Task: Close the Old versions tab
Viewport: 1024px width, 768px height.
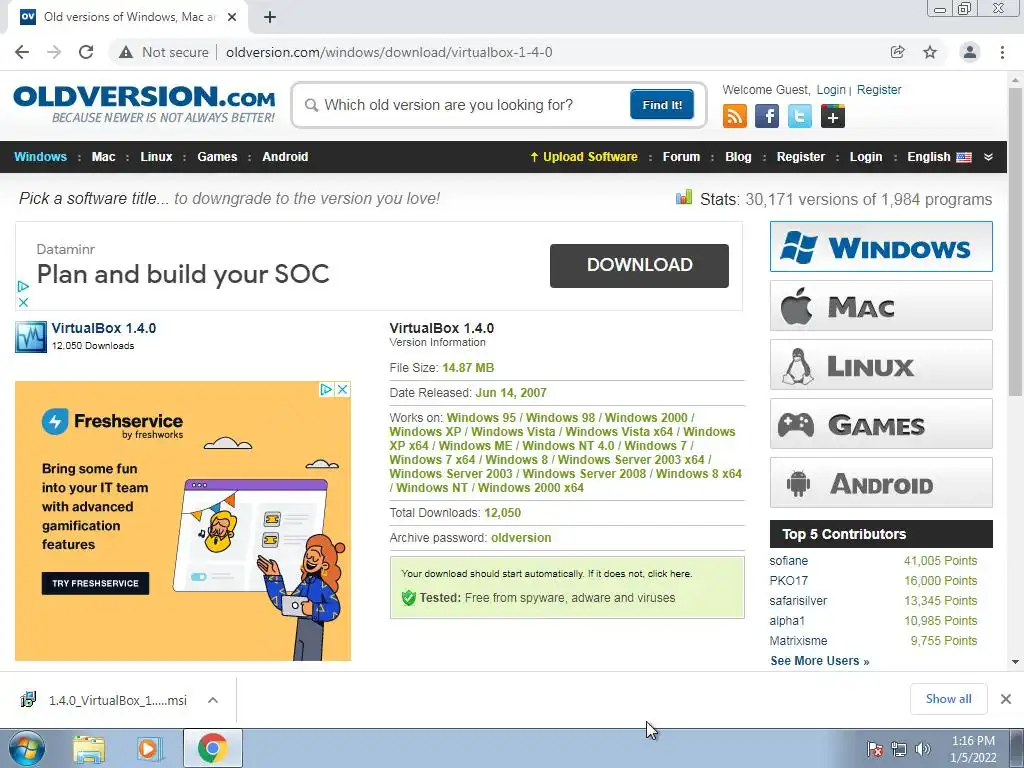Action: click(x=232, y=18)
